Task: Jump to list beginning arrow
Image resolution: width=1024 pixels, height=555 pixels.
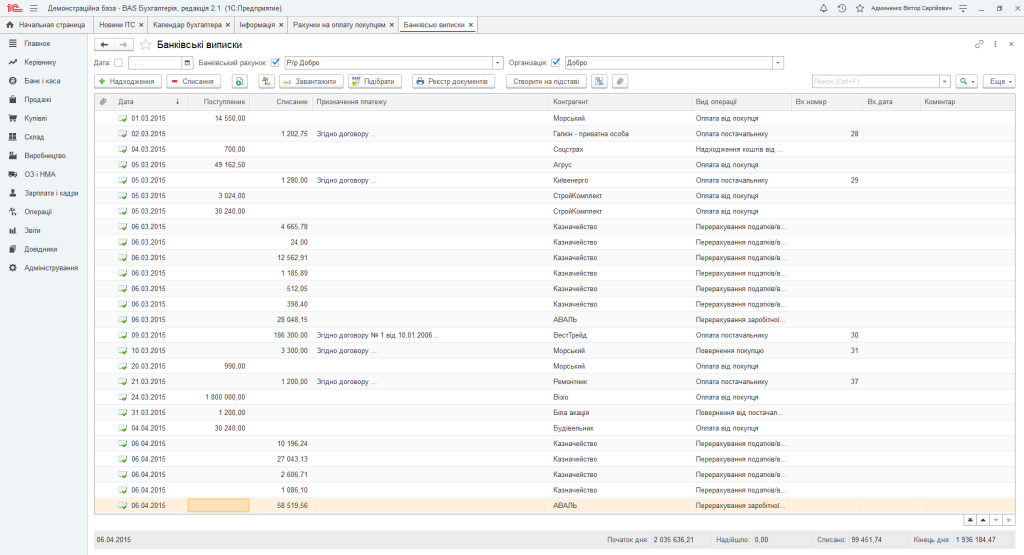Action: (x=970, y=520)
